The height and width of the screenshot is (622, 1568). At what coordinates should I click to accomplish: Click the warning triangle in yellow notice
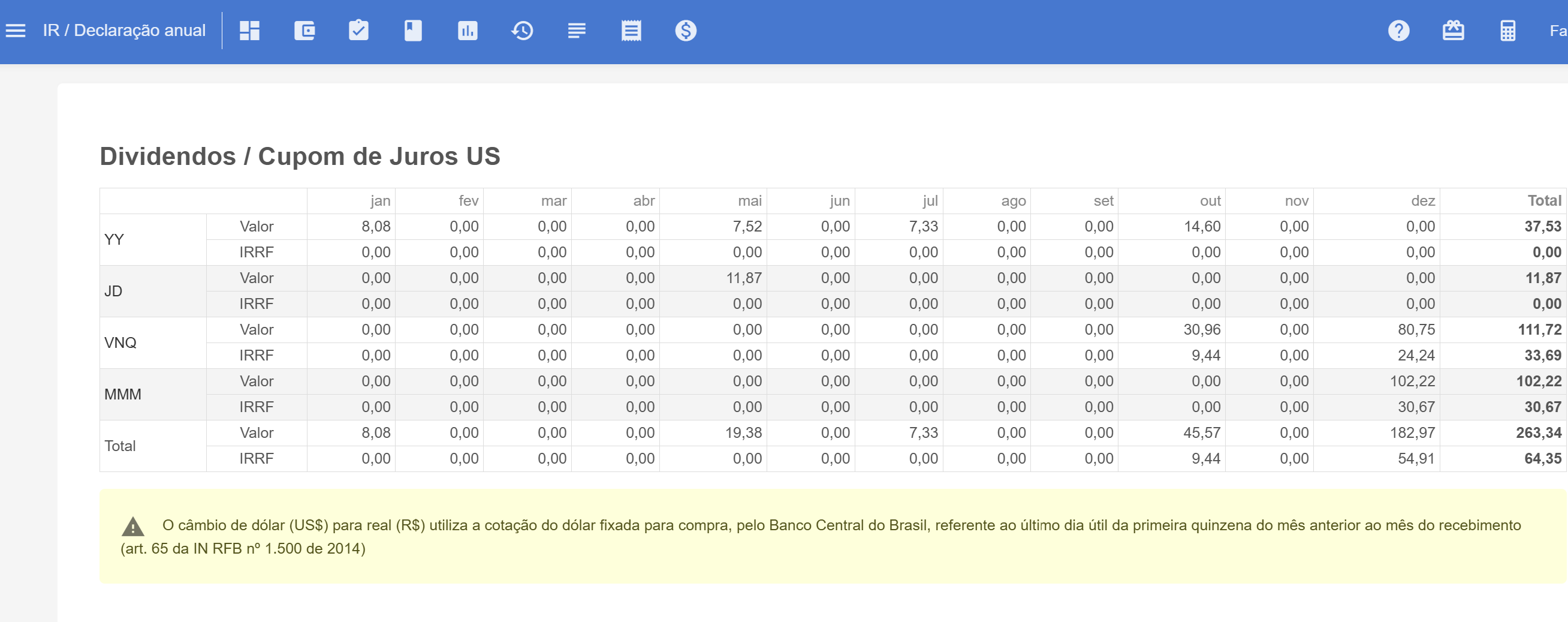(132, 526)
